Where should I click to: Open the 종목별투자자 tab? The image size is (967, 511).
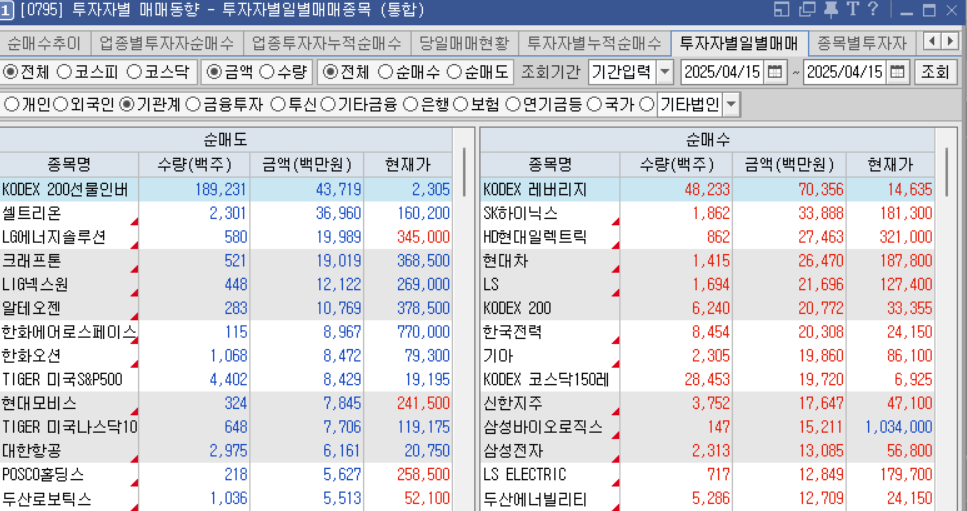[862, 43]
